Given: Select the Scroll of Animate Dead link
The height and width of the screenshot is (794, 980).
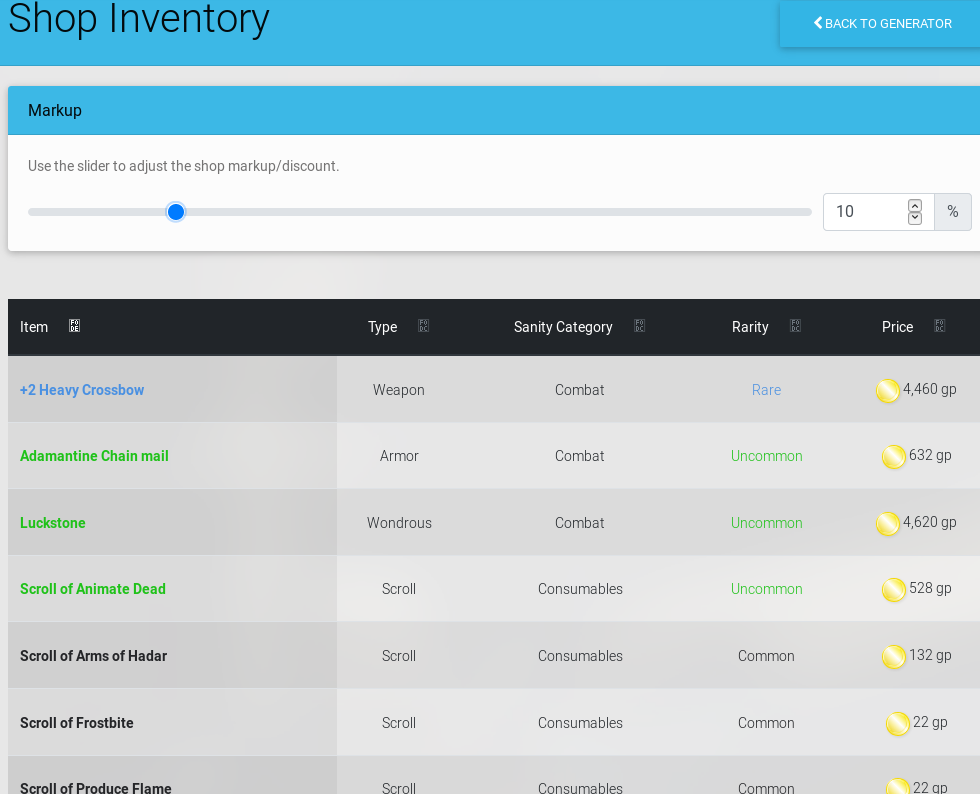Looking at the screenshot, I should [x=93, y=589].
